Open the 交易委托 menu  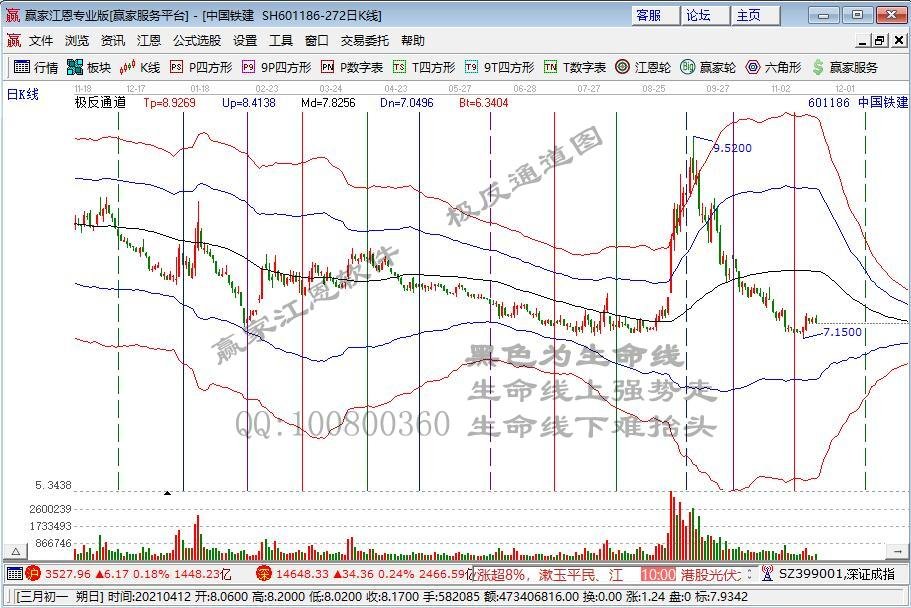click(x=364, y=41)
